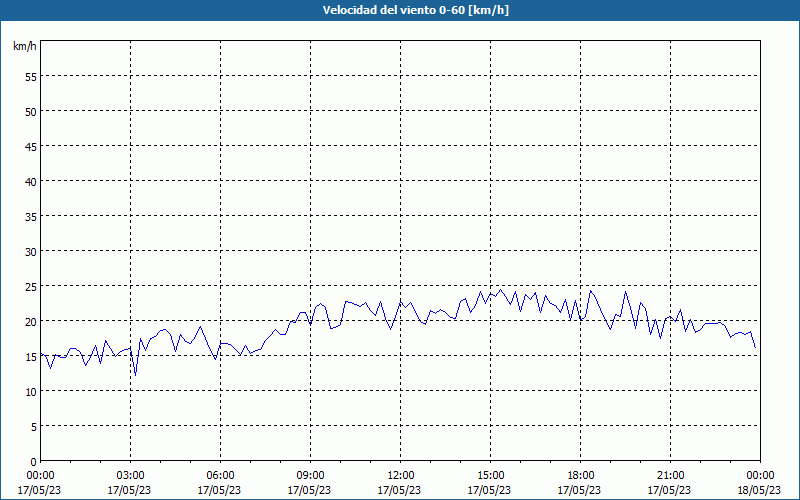The image size is (800, 500).
Task: Click the 09:00 time axis label
Action: [310, 476]
